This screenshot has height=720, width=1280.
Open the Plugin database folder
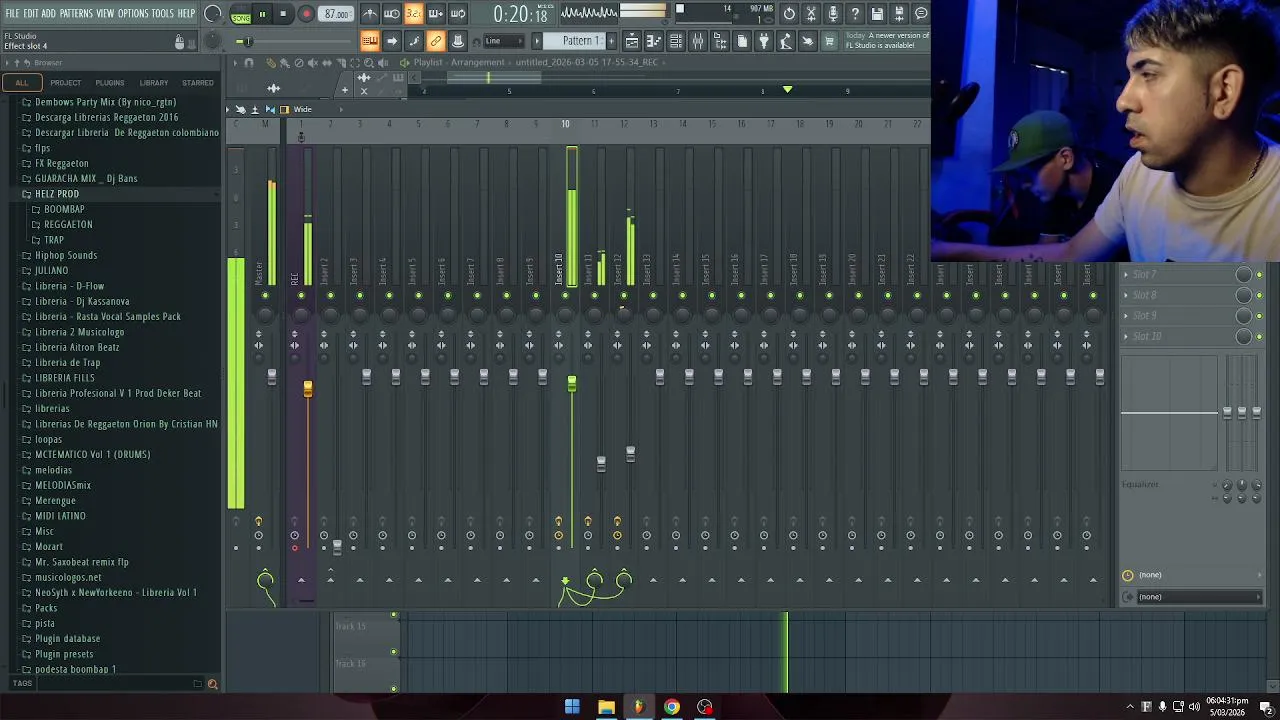(x=68, y=639)
